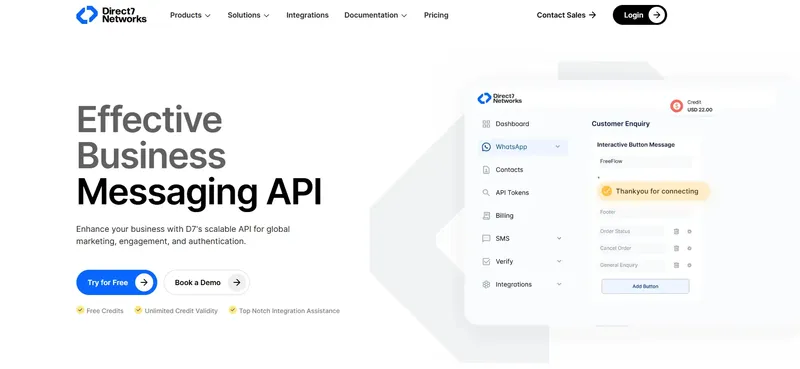Image resolution: width=800 pixels, height=369 pixels.
Task: Click the API Tokens key icon
Action: (x=486, y=193)
